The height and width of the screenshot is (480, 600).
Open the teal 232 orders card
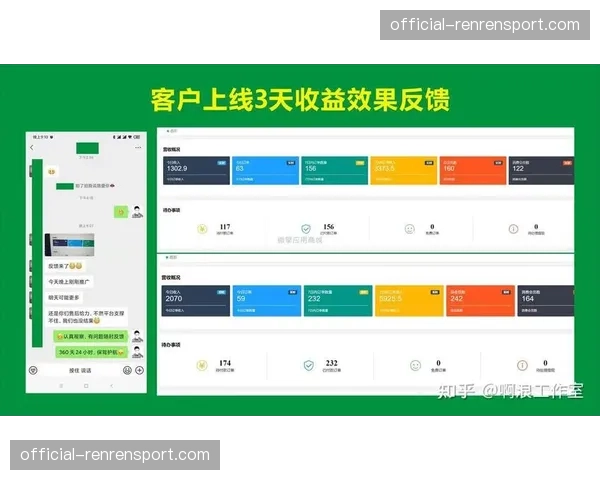coord(338,300)
